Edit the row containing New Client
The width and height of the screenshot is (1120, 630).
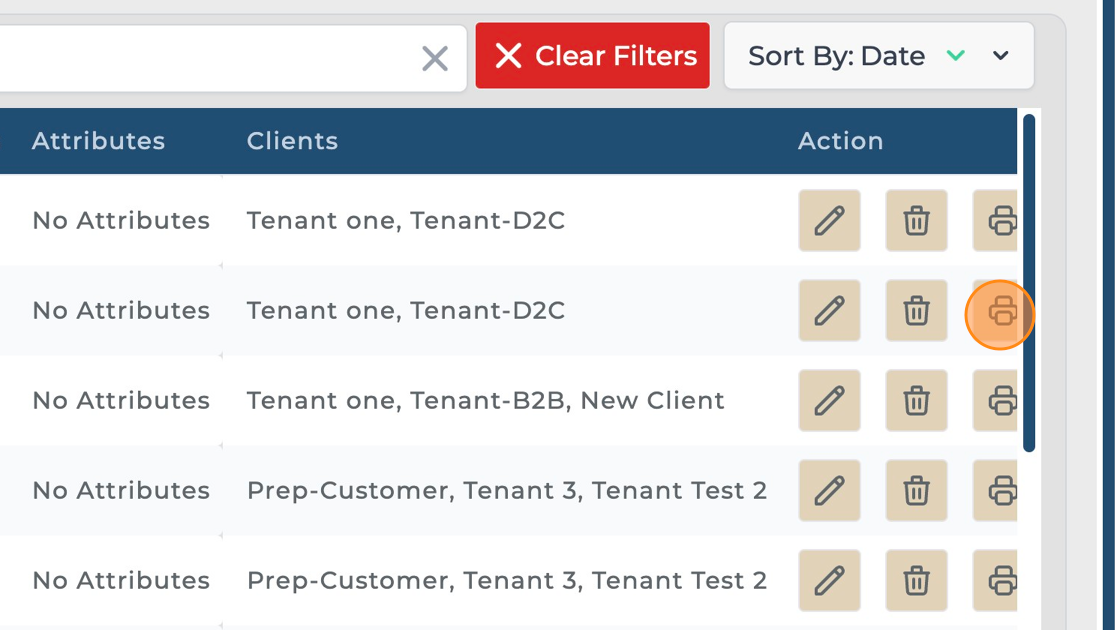click(x=829, y=401)
